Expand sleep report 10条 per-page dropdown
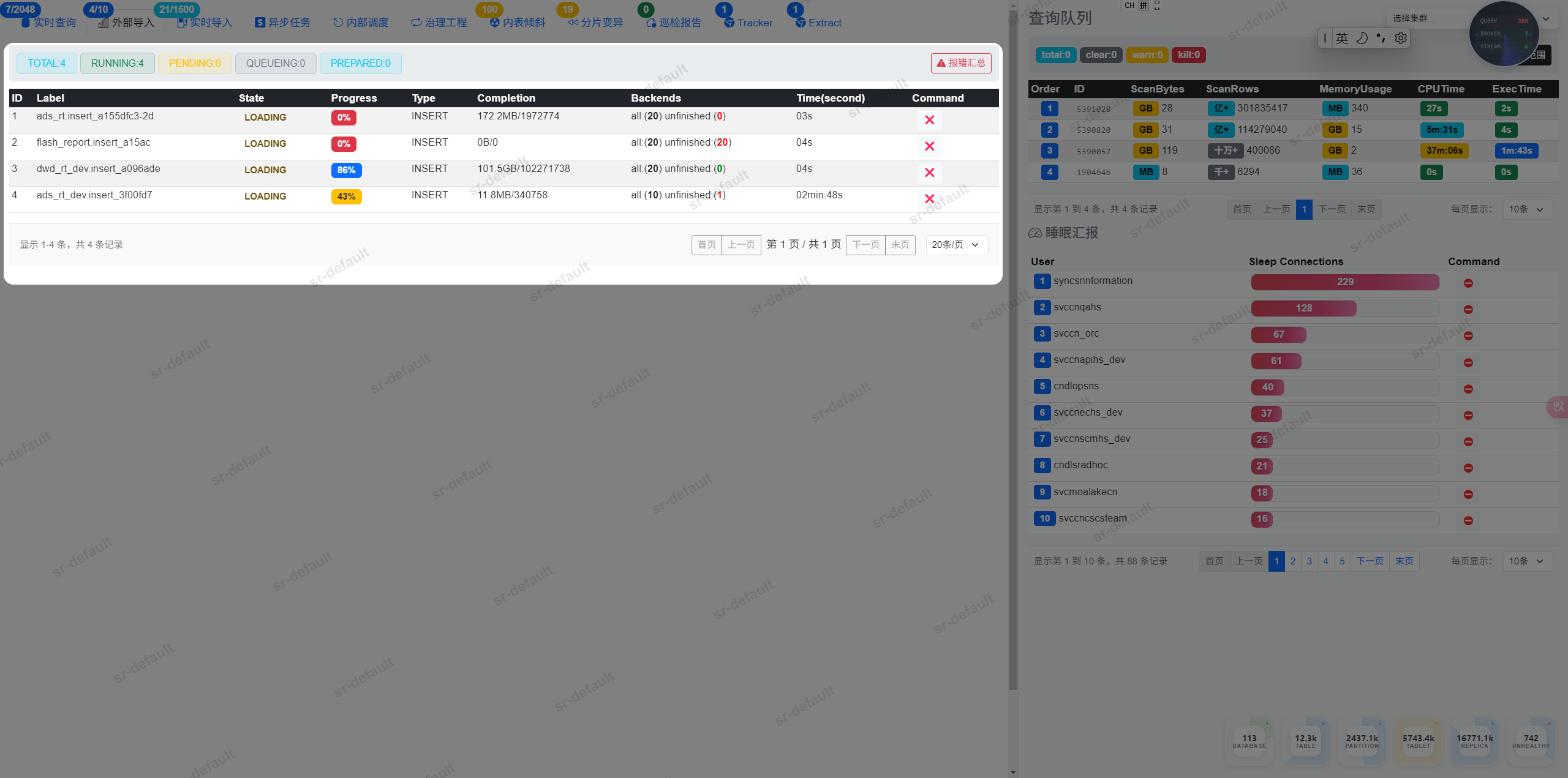The height and width of the screenshot is (778, 1568). 1526,561
